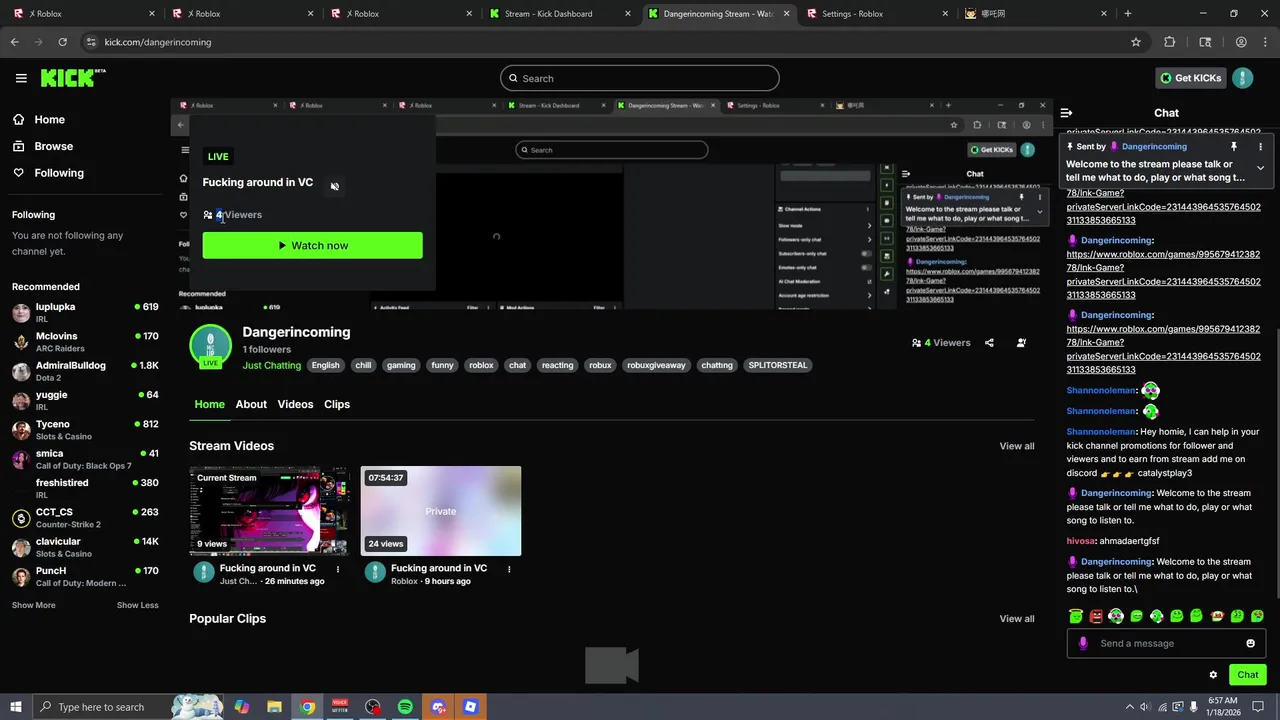Viewport: 1280px width, 720px height.
Task: Click the Kick logo
Action: coord(73,78)
